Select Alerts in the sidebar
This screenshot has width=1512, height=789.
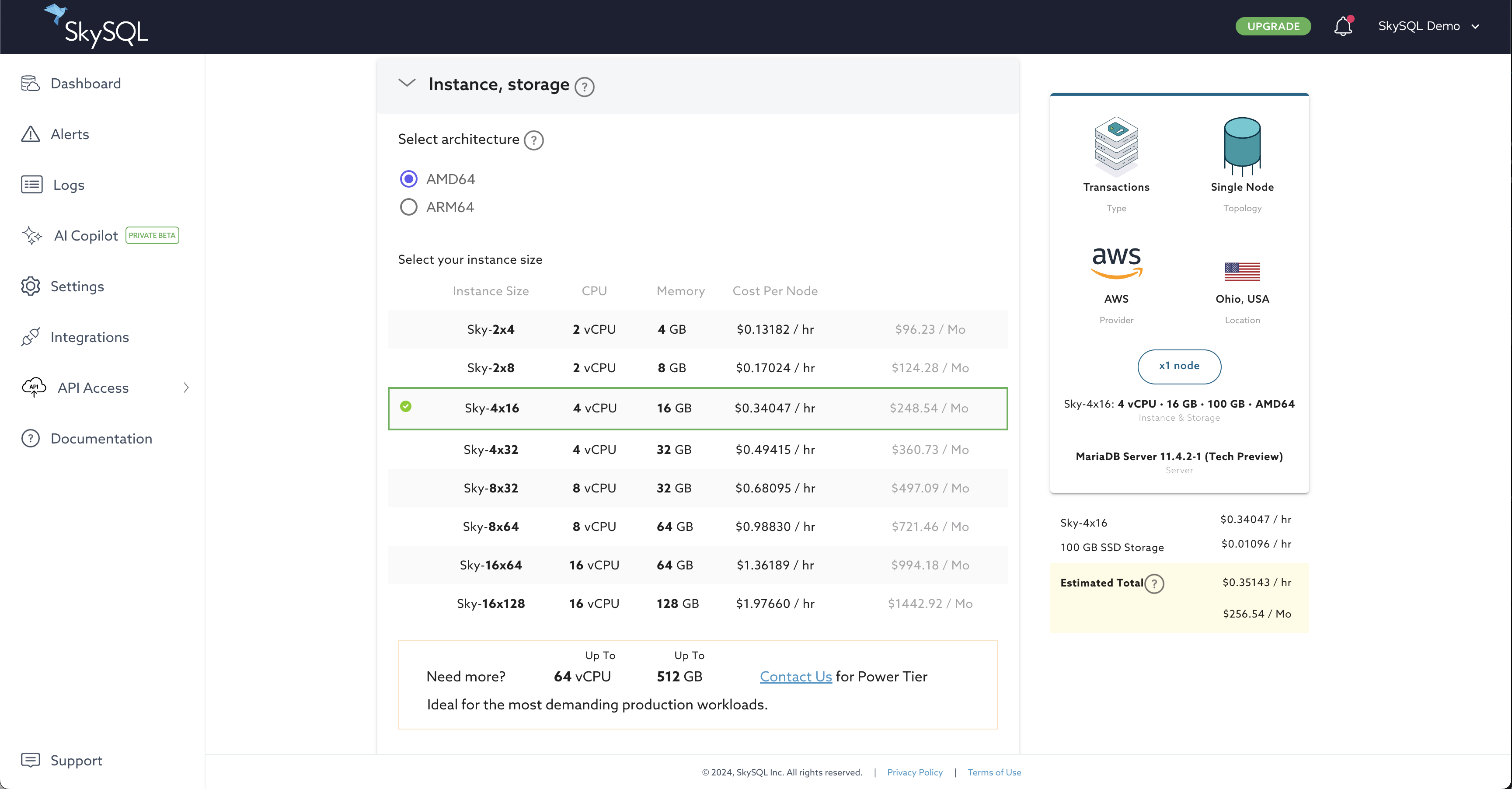[70, 134]
